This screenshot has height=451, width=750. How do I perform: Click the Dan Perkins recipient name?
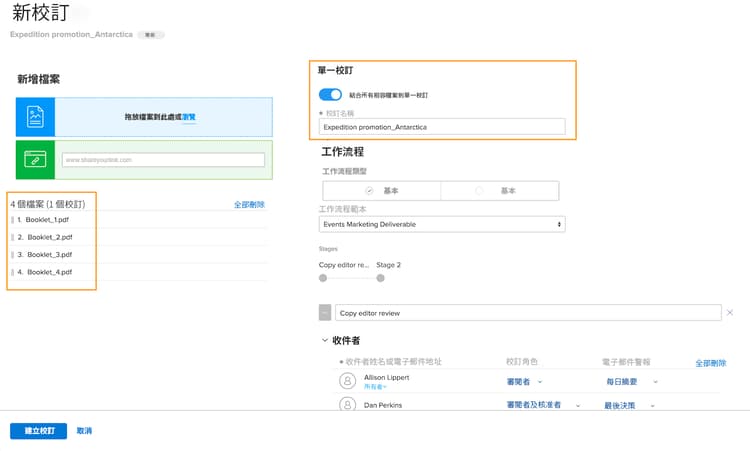point(383,405)
